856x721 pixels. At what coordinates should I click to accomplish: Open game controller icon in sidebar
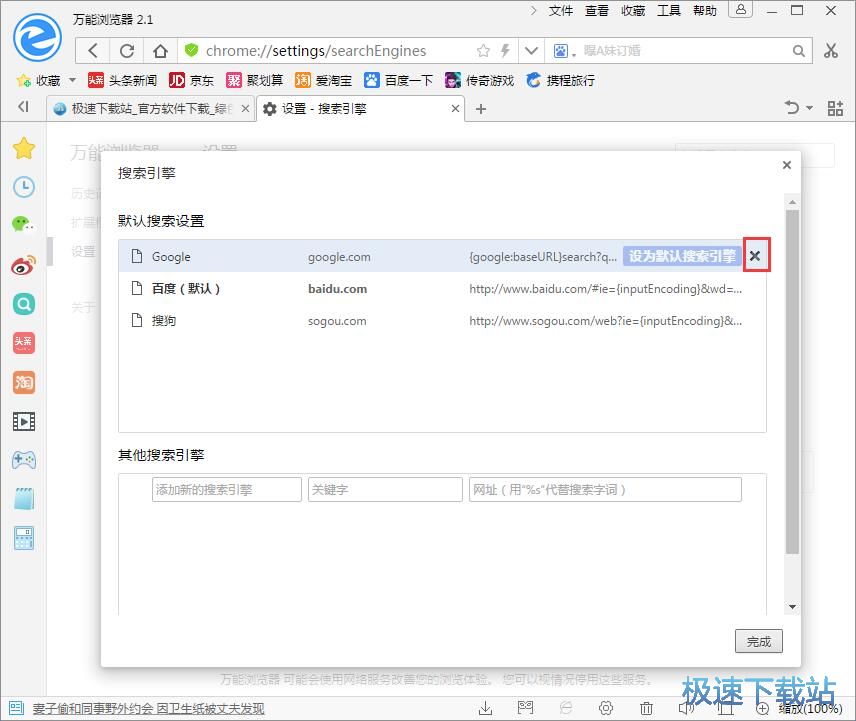pyautogui.click(x=24, y=460)
